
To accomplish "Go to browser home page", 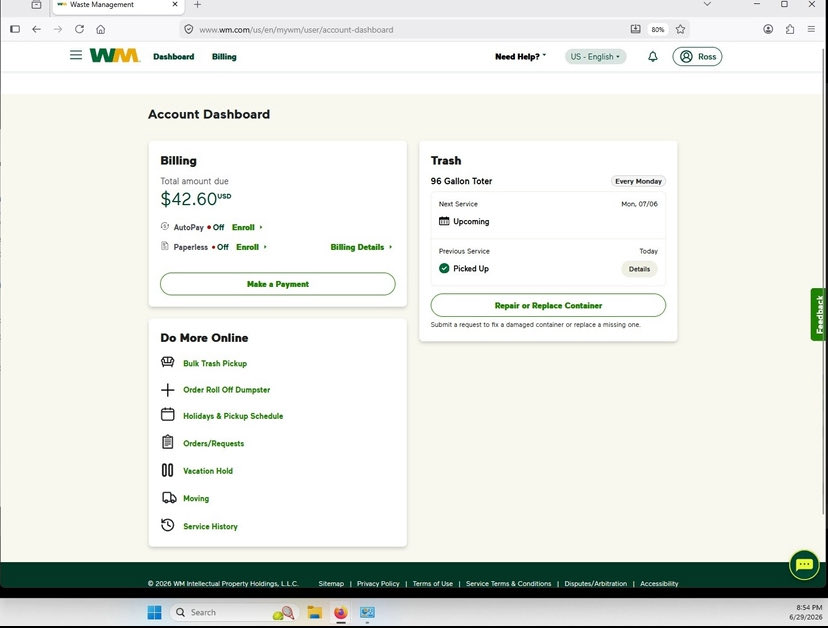I will pyautogui.click(x=101, y=29).
